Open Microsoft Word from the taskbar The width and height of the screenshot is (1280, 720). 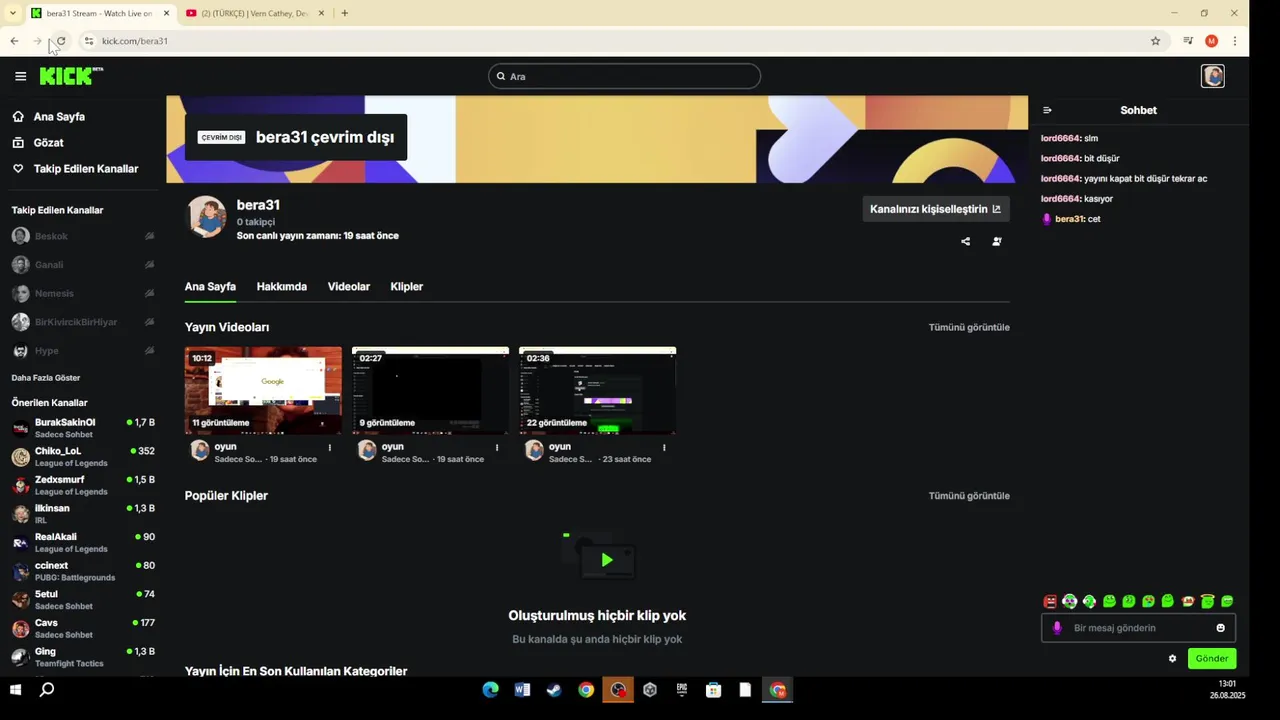point(522,690)
